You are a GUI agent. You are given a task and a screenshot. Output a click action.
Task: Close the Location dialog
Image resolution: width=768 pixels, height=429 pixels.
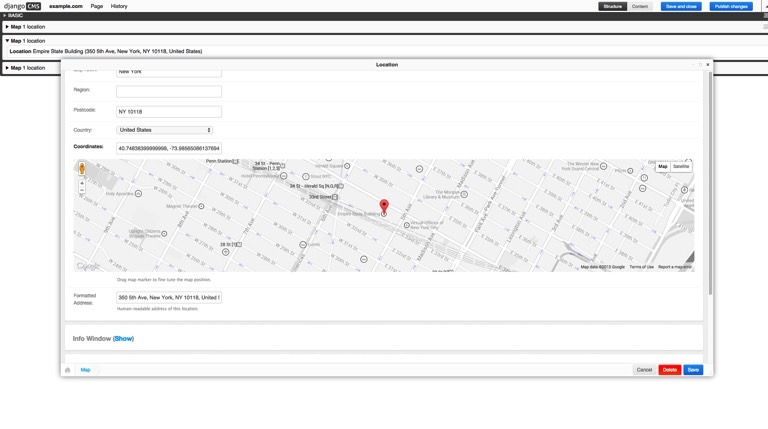[708, 65]
